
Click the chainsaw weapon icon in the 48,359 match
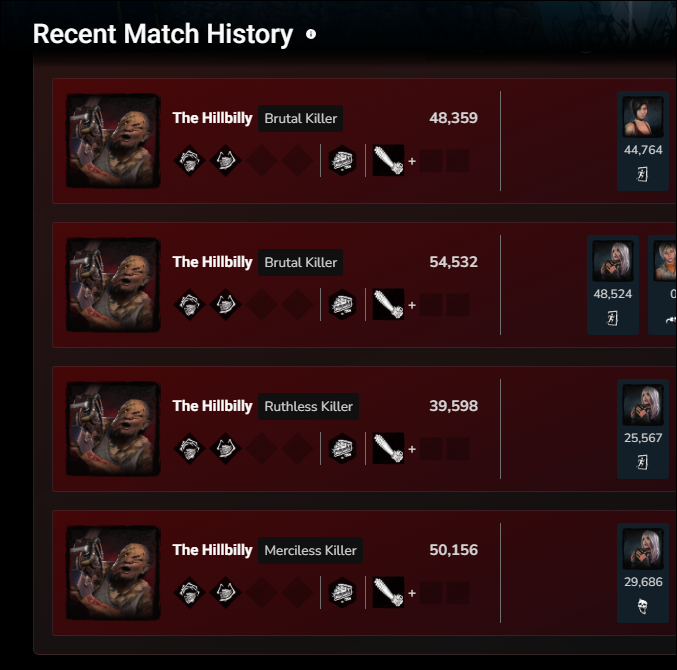388,160
